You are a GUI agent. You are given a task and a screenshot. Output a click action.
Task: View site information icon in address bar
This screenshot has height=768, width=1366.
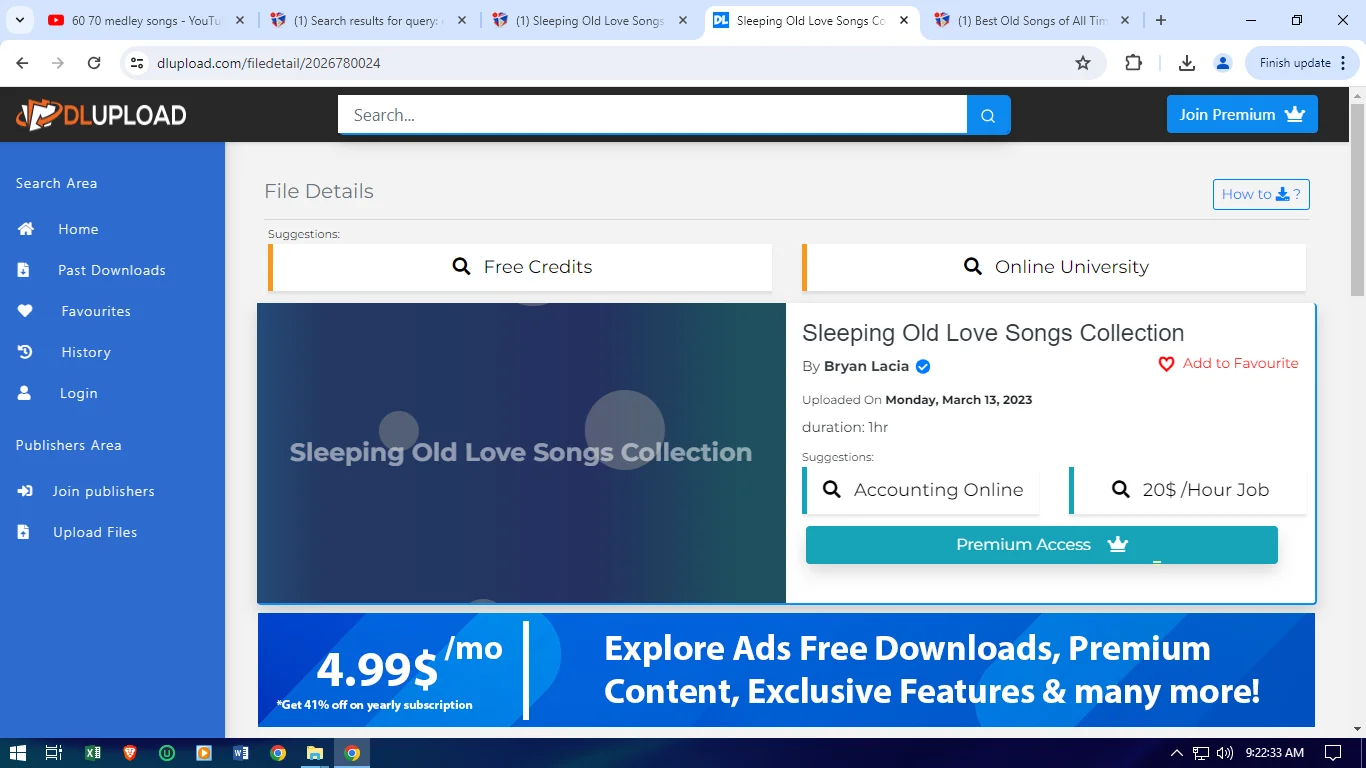pos(138,63)
